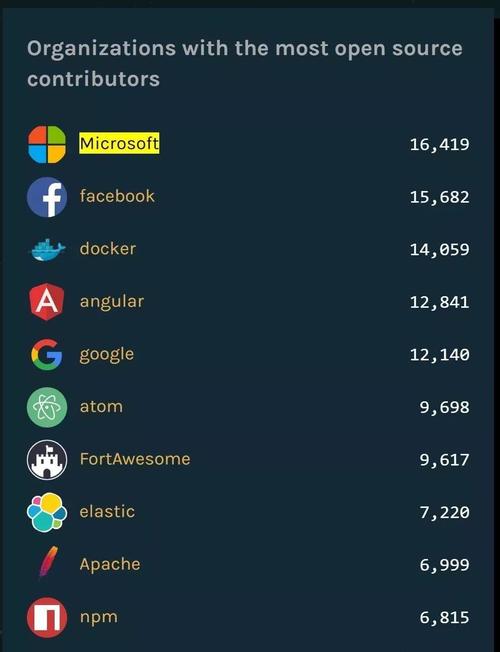Click Microsoft's 16,419 contributor count
500x652 pixels.
(x=440, y=145)
